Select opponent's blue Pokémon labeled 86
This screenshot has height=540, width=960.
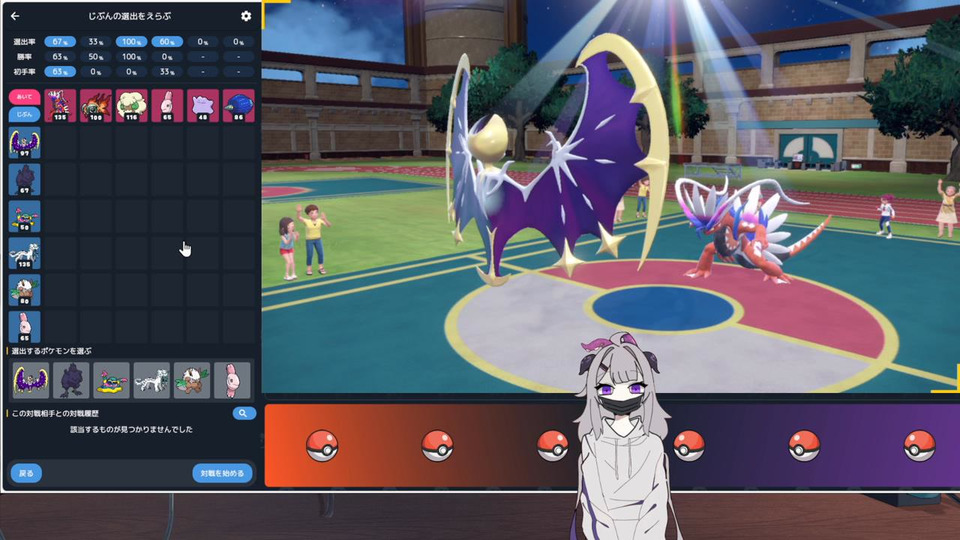(x=239, y=105)
